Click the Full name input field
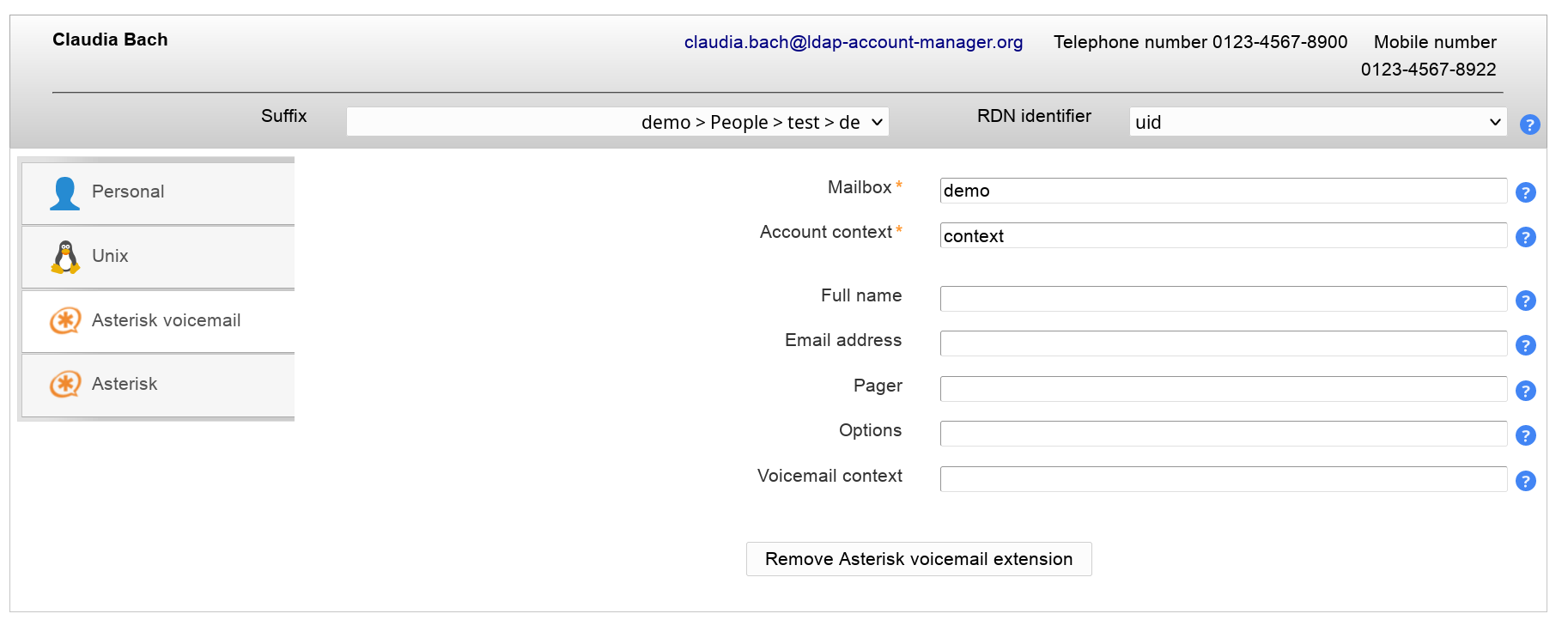The width and height of the screenshot is (1568, 626). tap(1223, 299)
